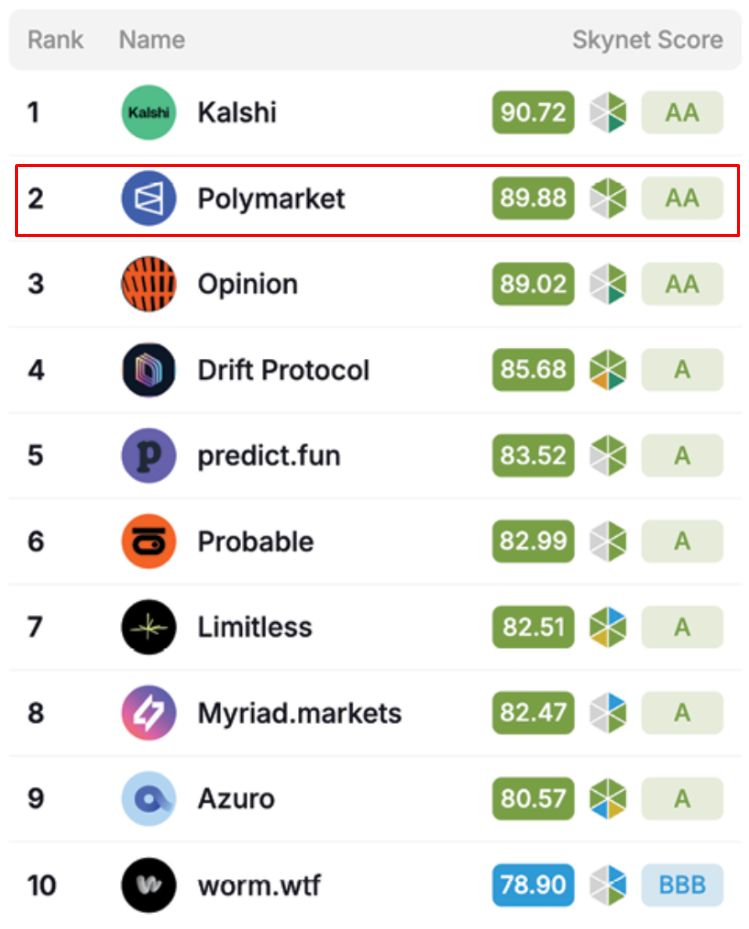749x929 pixels.
Task: Click the Limitless black logo icon
Action: click(x=148, y=628)
